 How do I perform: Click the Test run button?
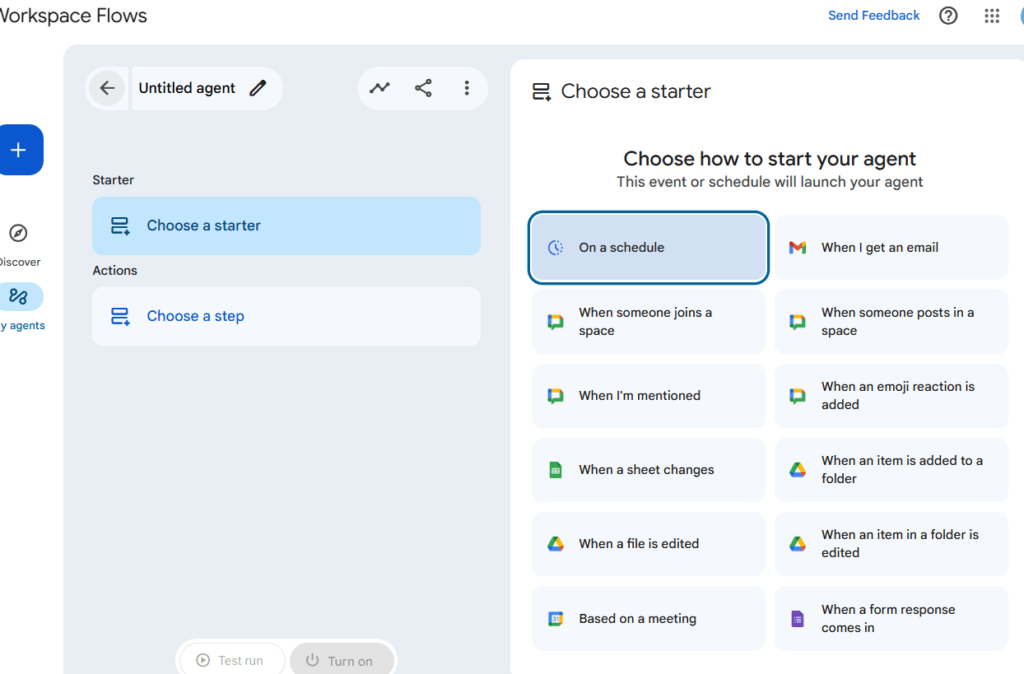click(x=231, y=661)
